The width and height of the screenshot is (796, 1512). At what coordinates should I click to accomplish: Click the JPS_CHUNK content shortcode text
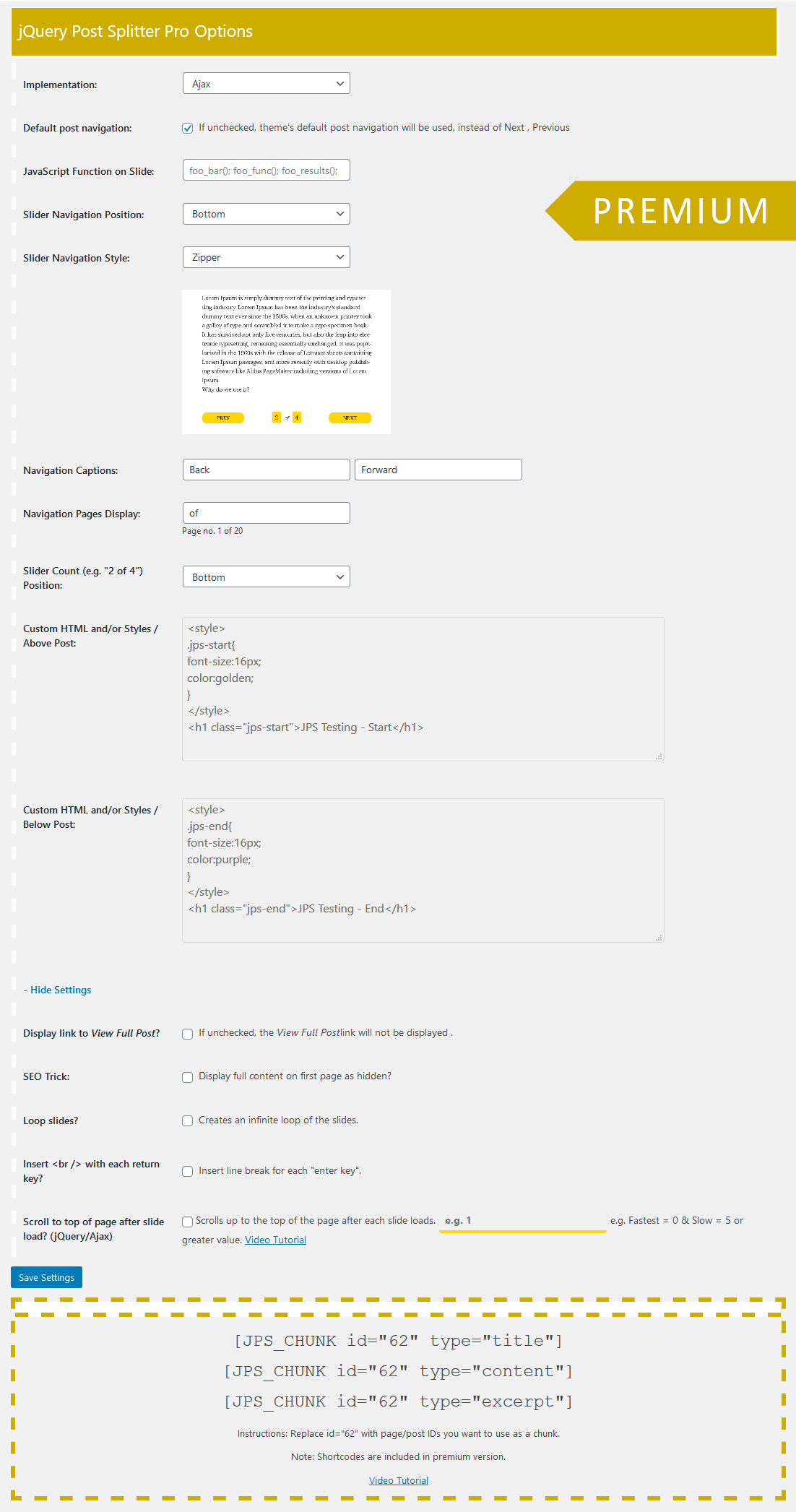[398, 1371]
